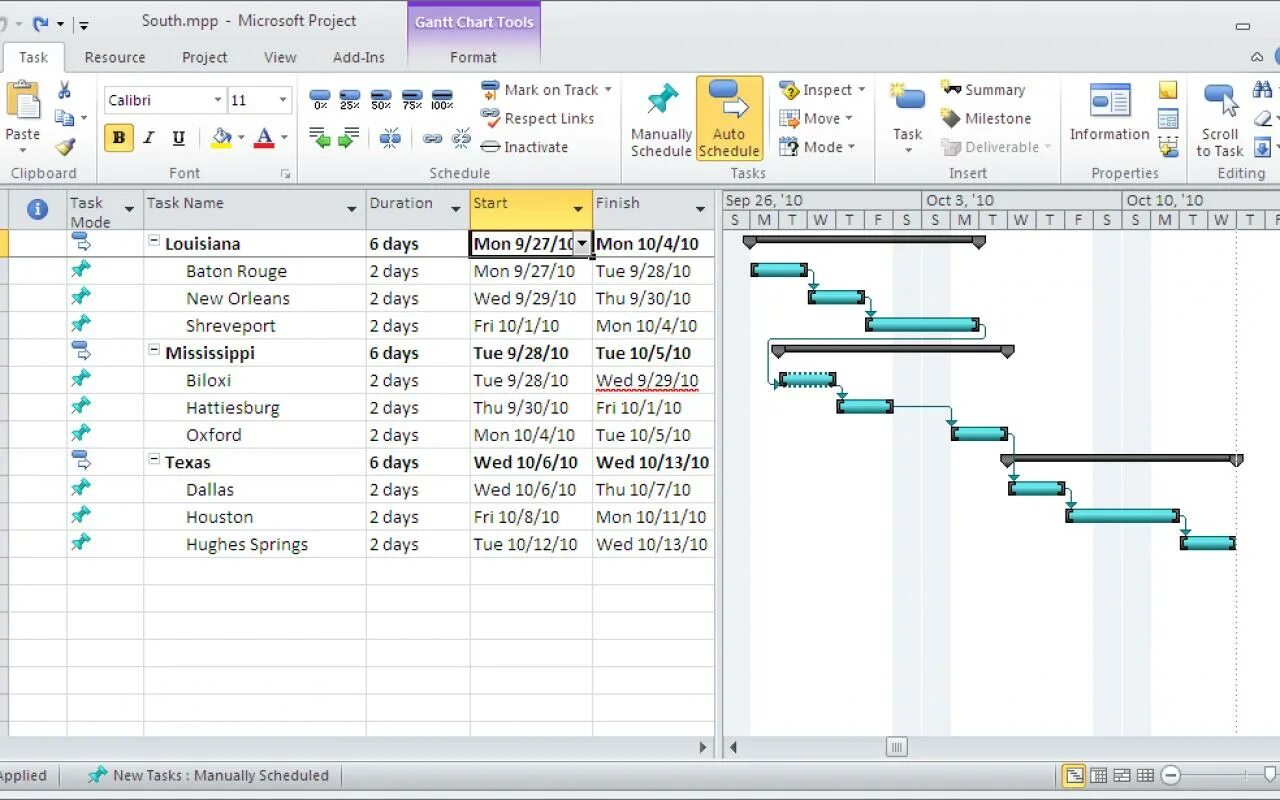Viewport: 1280px width, 800px height.
Task: Open the Task Name column filter arrow
Action: coord(351,209)
